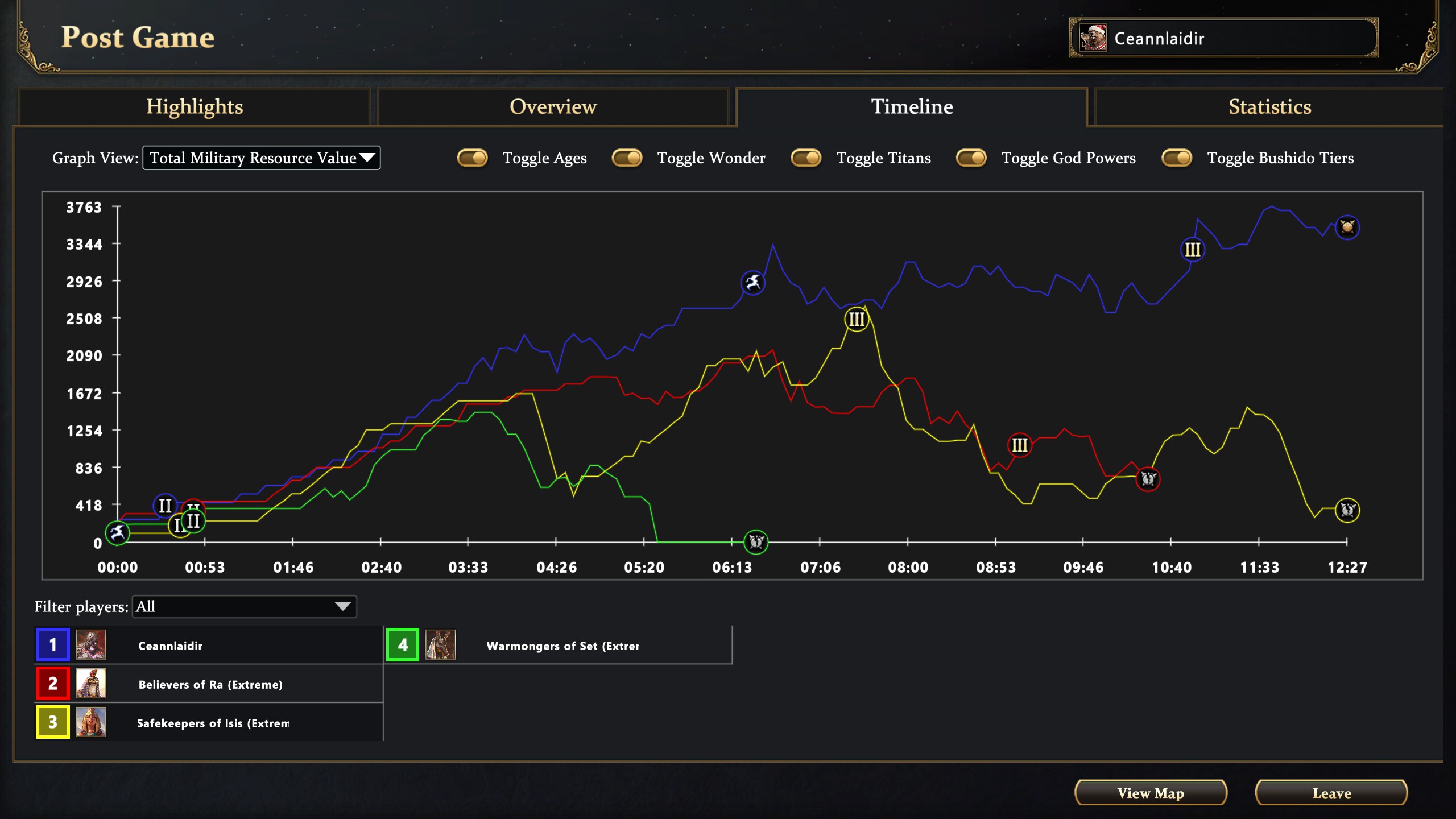The height and width of the screenshot is (819, 1456).
Task: Click blue god power icon near 06:13
Action: click(x=753, y=283)
